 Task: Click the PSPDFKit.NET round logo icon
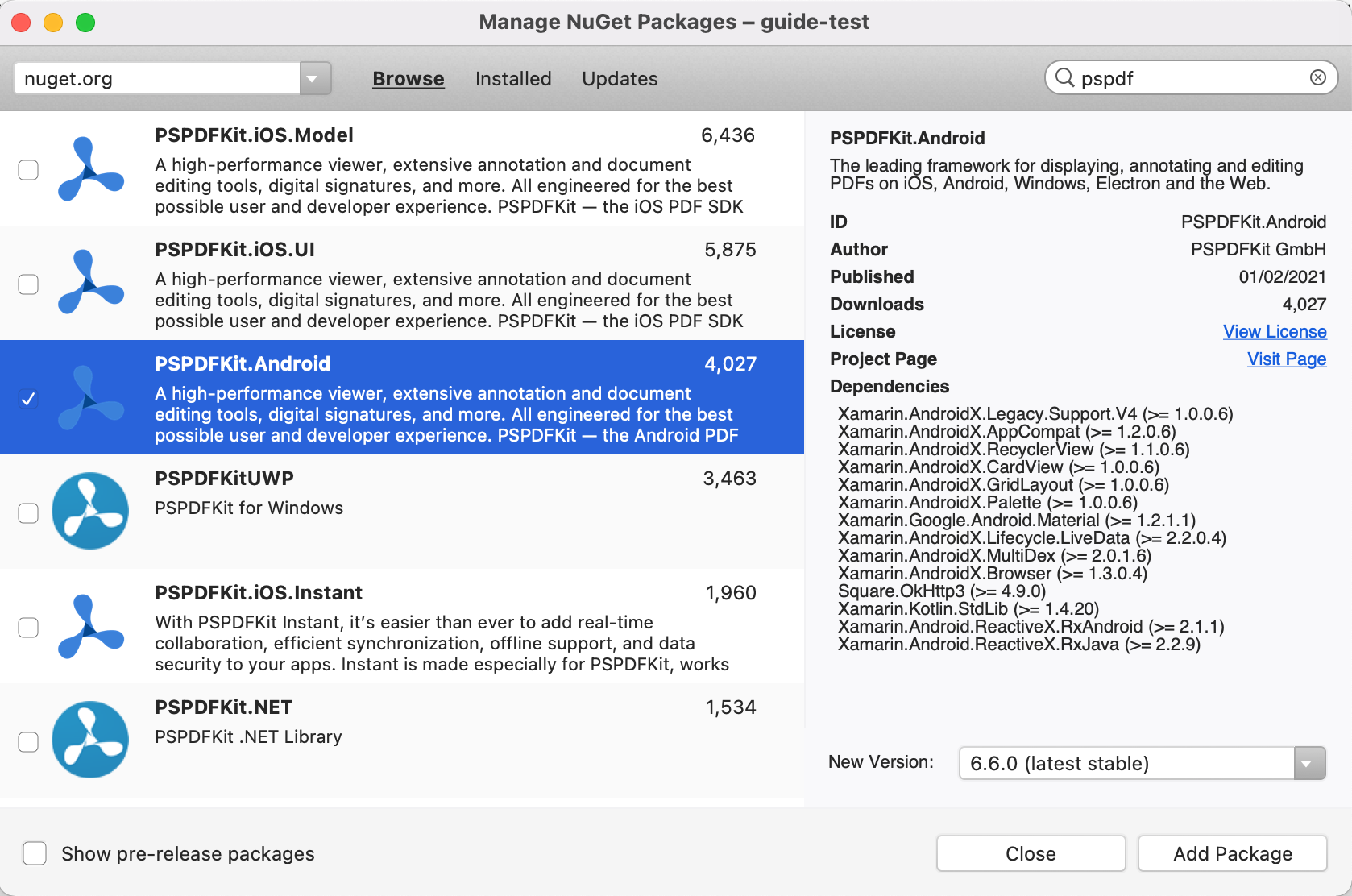90,740
